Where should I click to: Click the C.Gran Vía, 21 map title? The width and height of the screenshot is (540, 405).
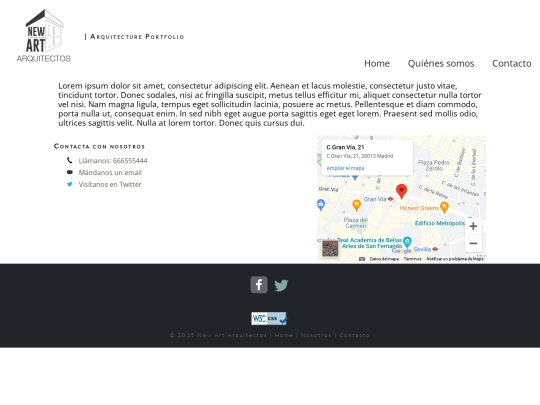point(345,147)
